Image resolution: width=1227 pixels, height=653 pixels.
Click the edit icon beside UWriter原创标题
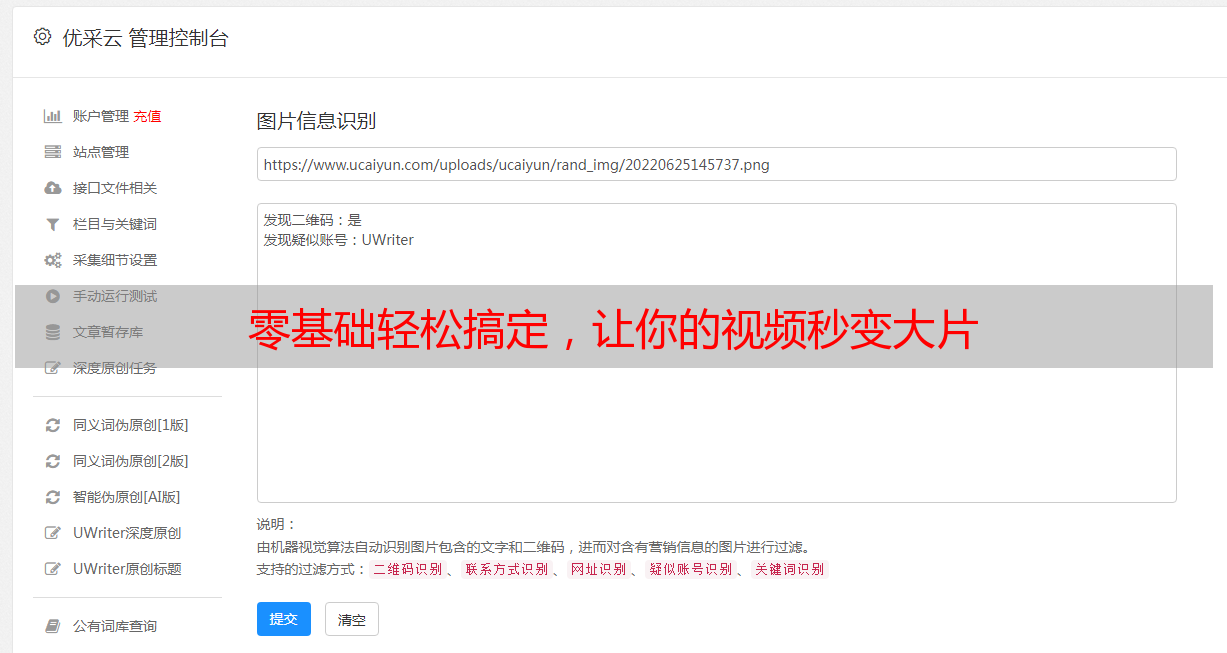tap(53, 569)
